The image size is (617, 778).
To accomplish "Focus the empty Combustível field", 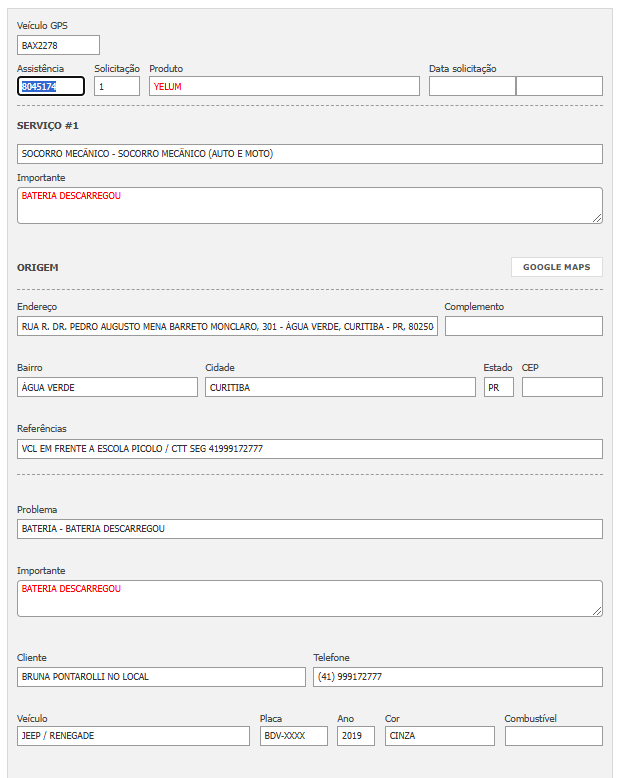I will (x=553, y=736).
